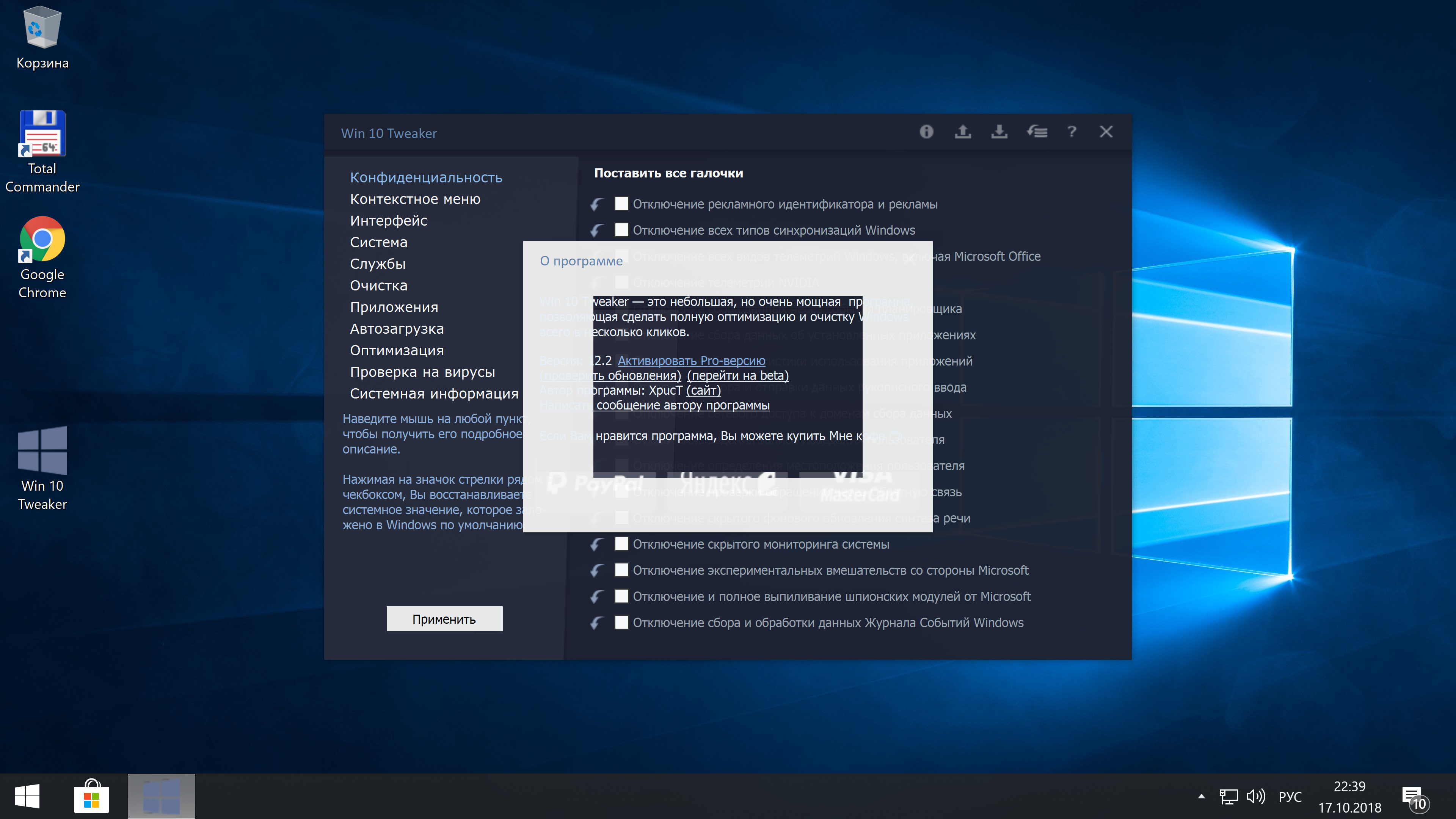Screen dimensions: 1456x819
Task: Click the list-with-arrow icon in title bar
Action: pos(1037,132)
